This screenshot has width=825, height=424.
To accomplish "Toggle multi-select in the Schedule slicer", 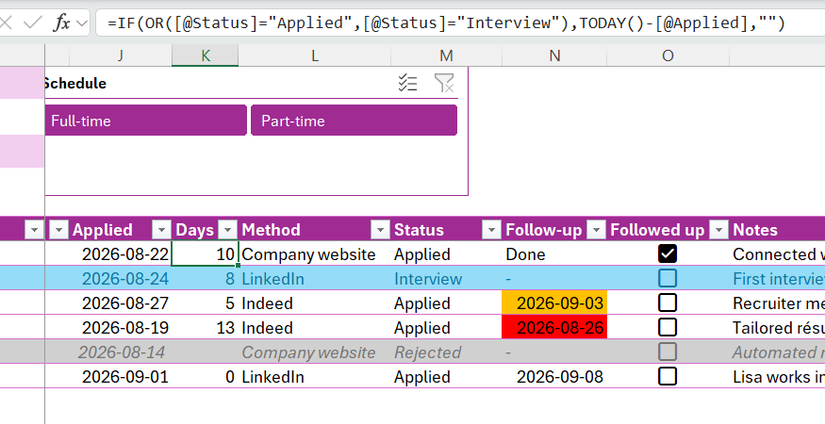I will (x=407, y=83).
